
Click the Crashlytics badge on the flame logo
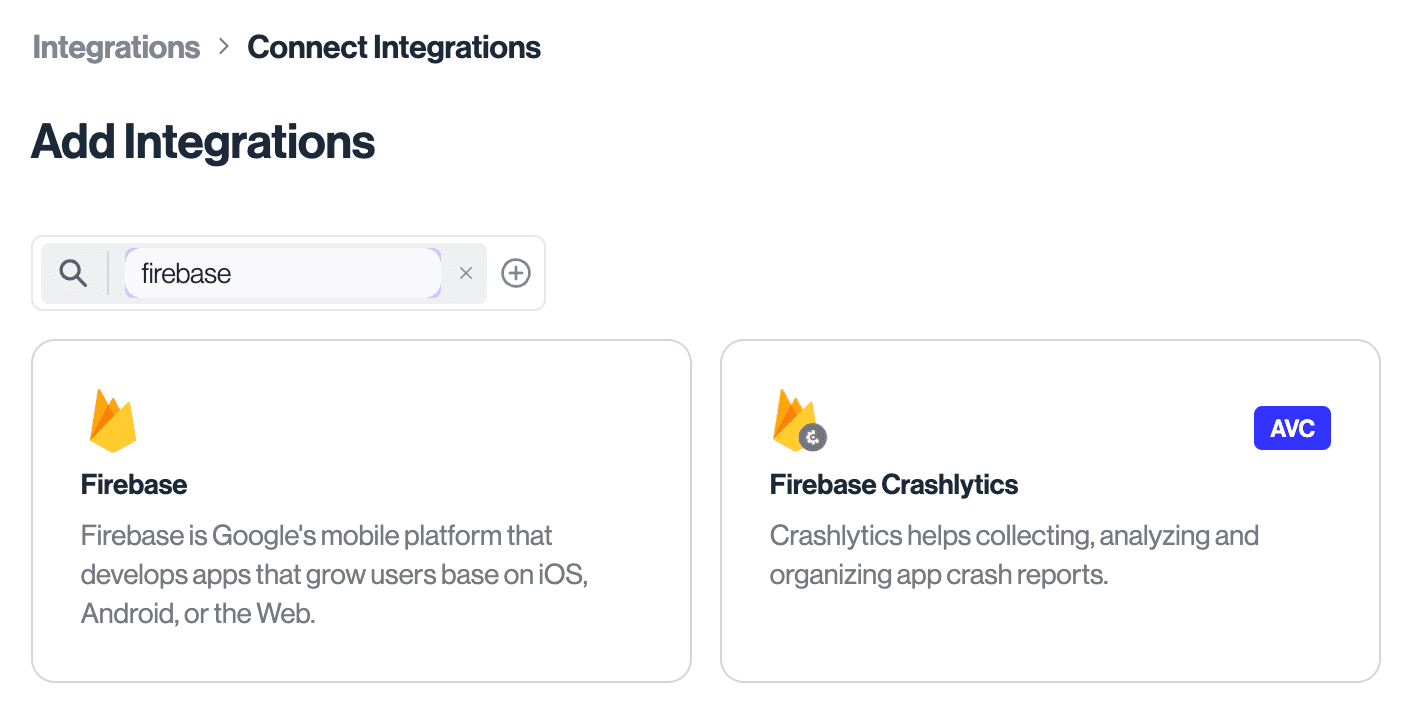pyautogui.click(x=811, y=437)
